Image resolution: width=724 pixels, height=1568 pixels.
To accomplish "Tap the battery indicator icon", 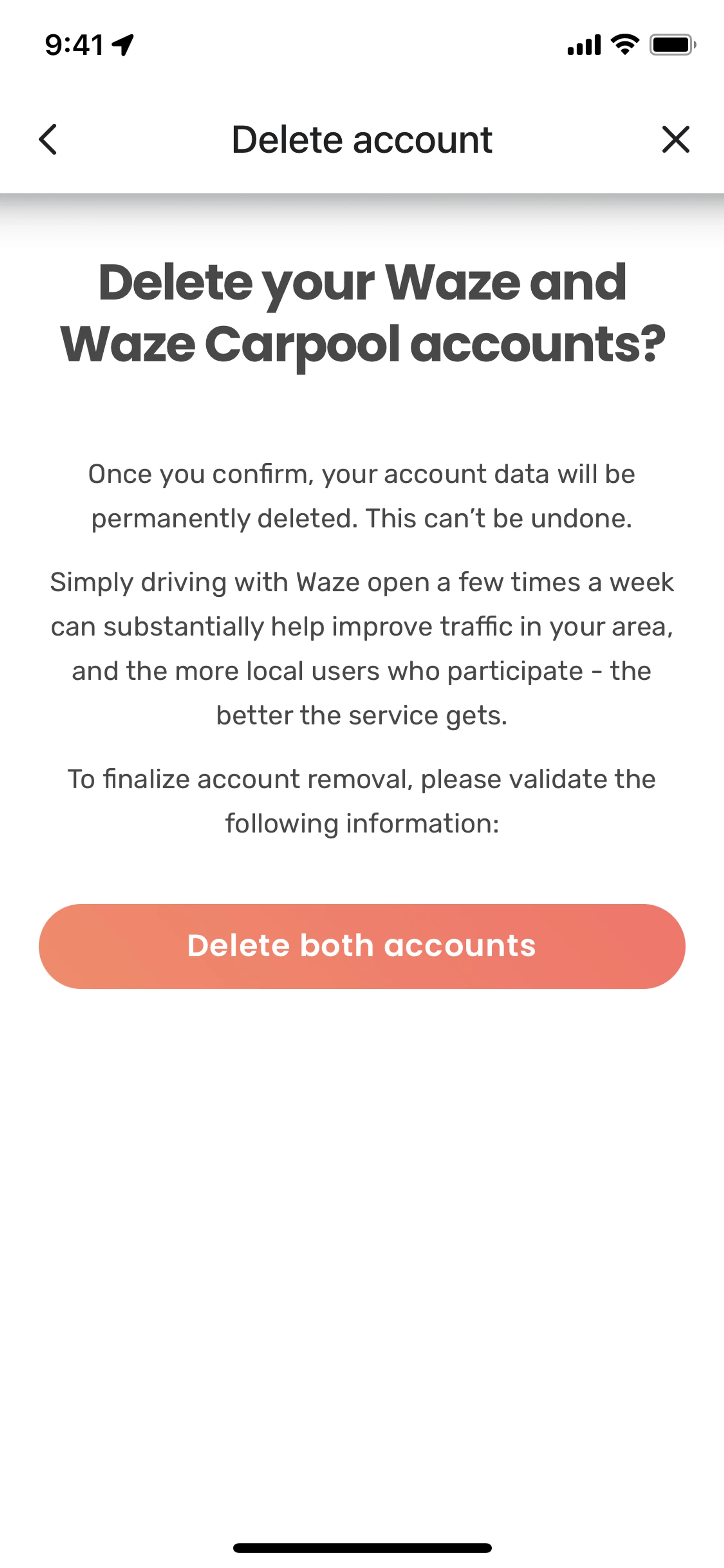I will point(672,45).
